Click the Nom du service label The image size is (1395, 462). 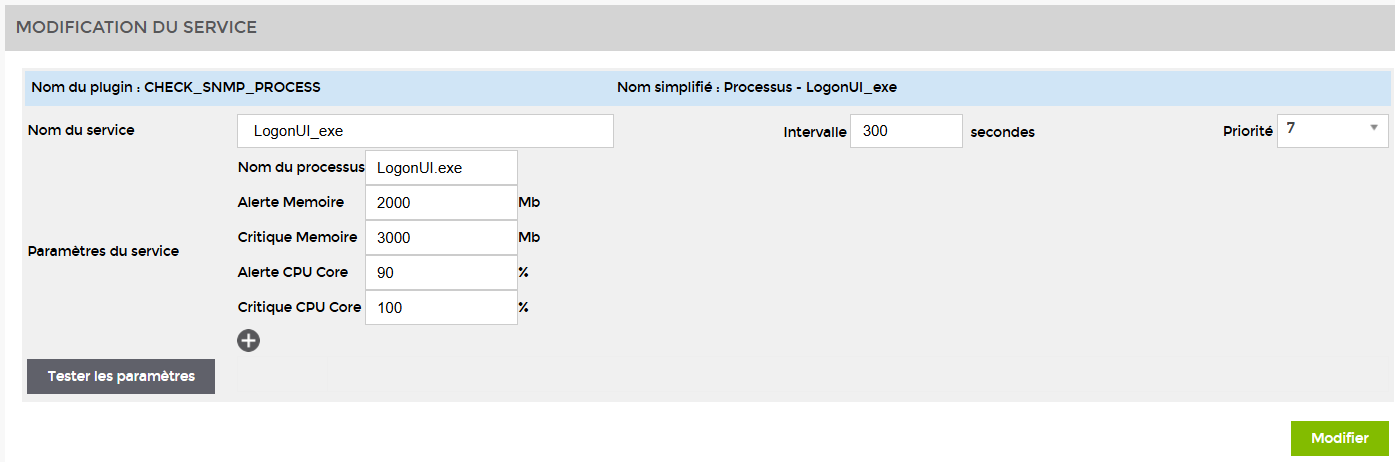pyautogui.click(x=80, y=130)
